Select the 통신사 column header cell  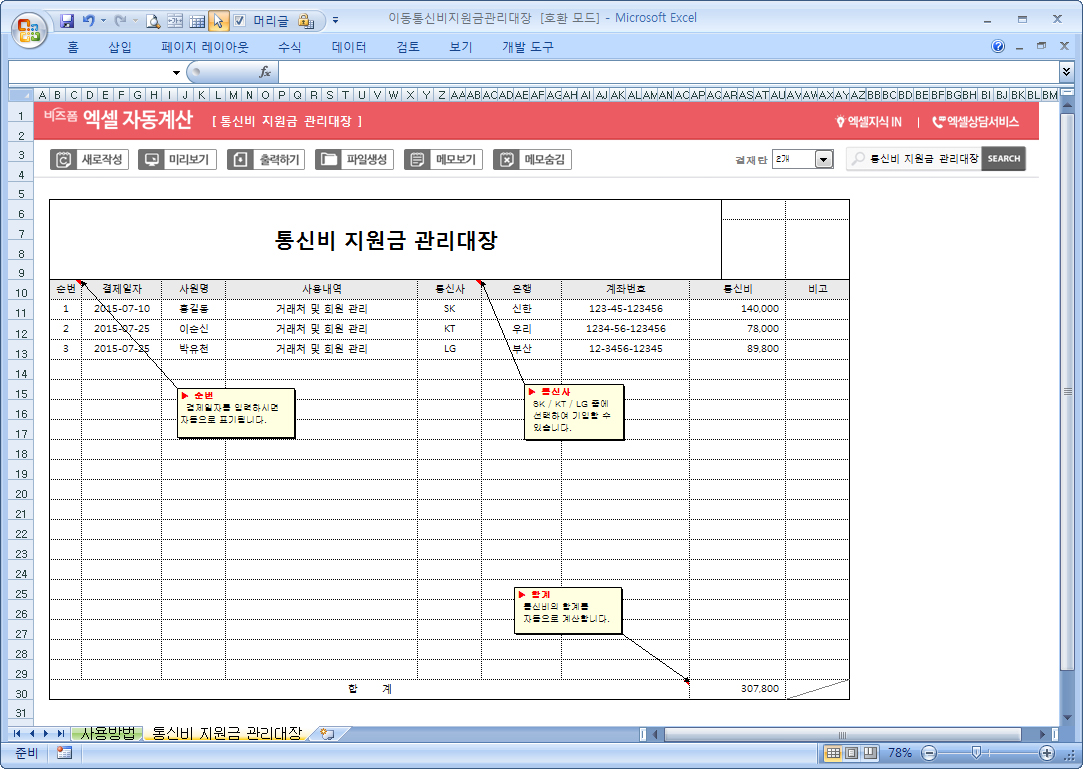[450, 289]
